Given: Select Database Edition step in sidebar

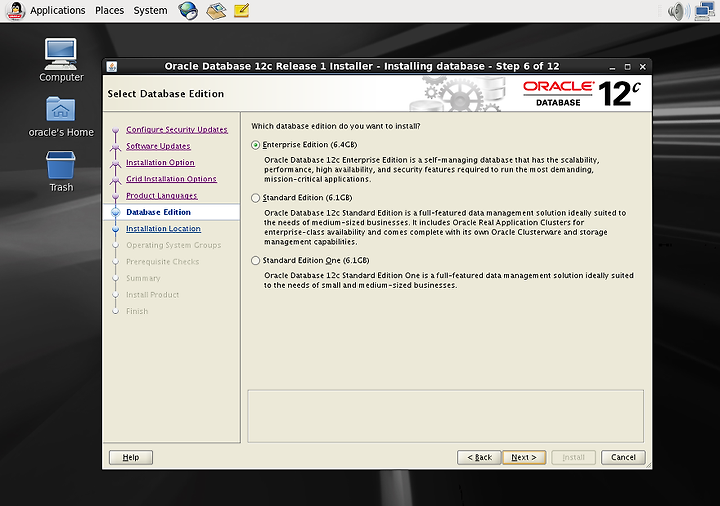Looking at the screenshot, I should click(x=158, y=212).
